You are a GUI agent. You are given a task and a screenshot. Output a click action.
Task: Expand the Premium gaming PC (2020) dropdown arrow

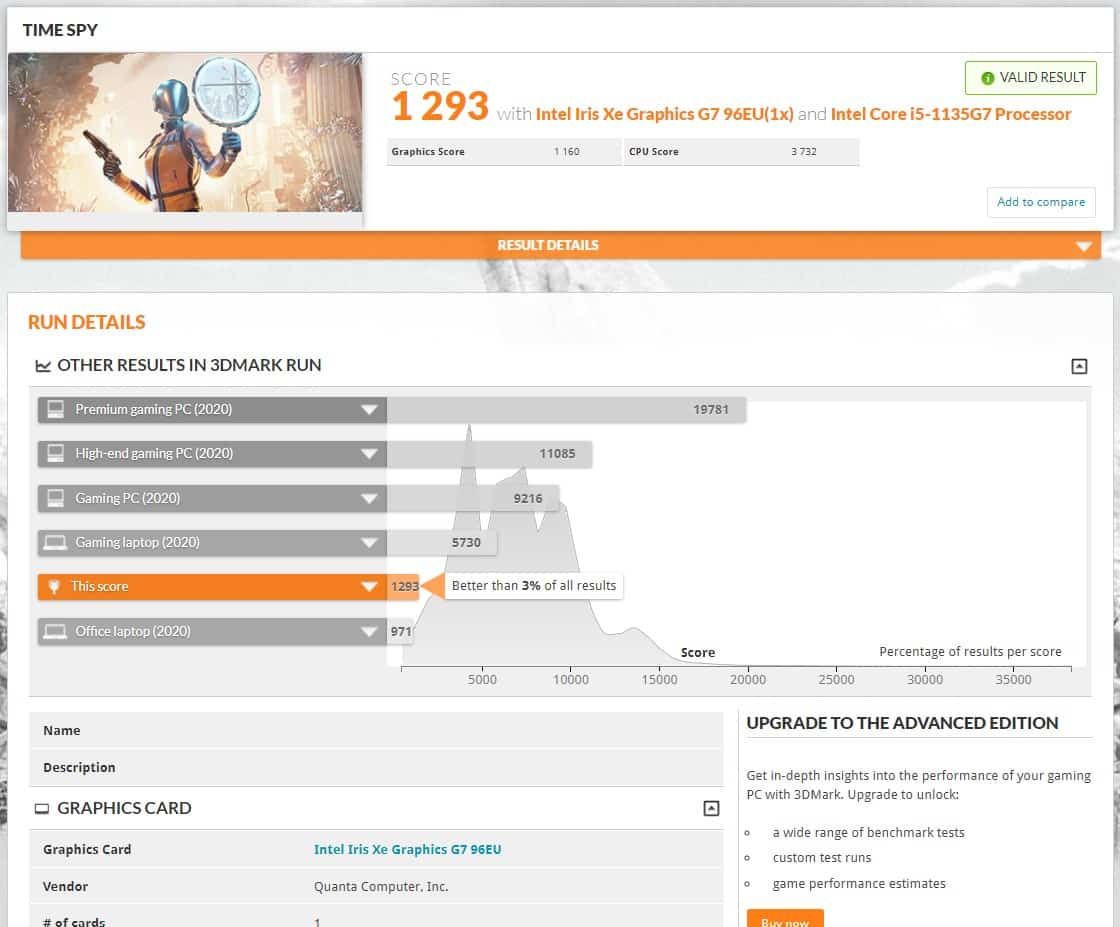[369, 410]
